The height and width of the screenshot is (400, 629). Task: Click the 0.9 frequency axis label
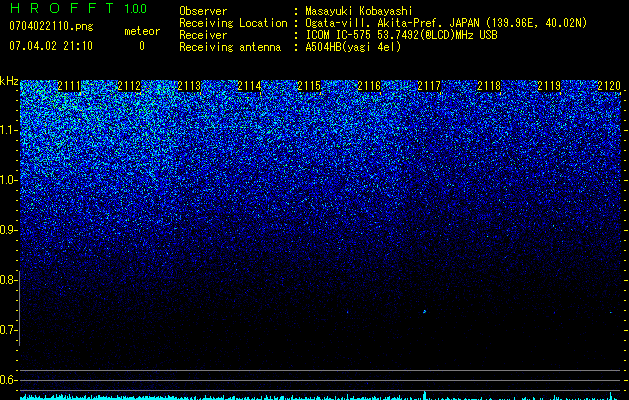click(6, 230)
